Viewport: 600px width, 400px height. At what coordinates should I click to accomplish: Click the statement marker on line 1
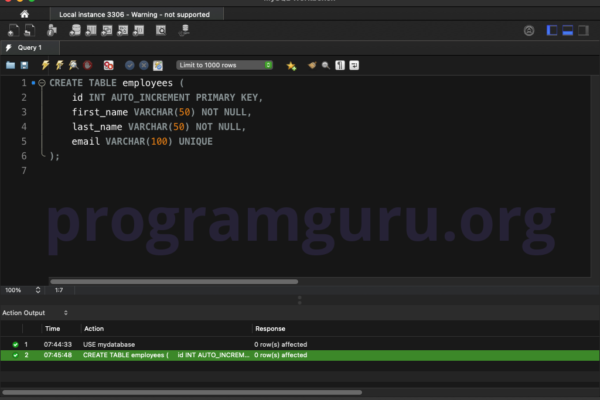click(33, 83)
